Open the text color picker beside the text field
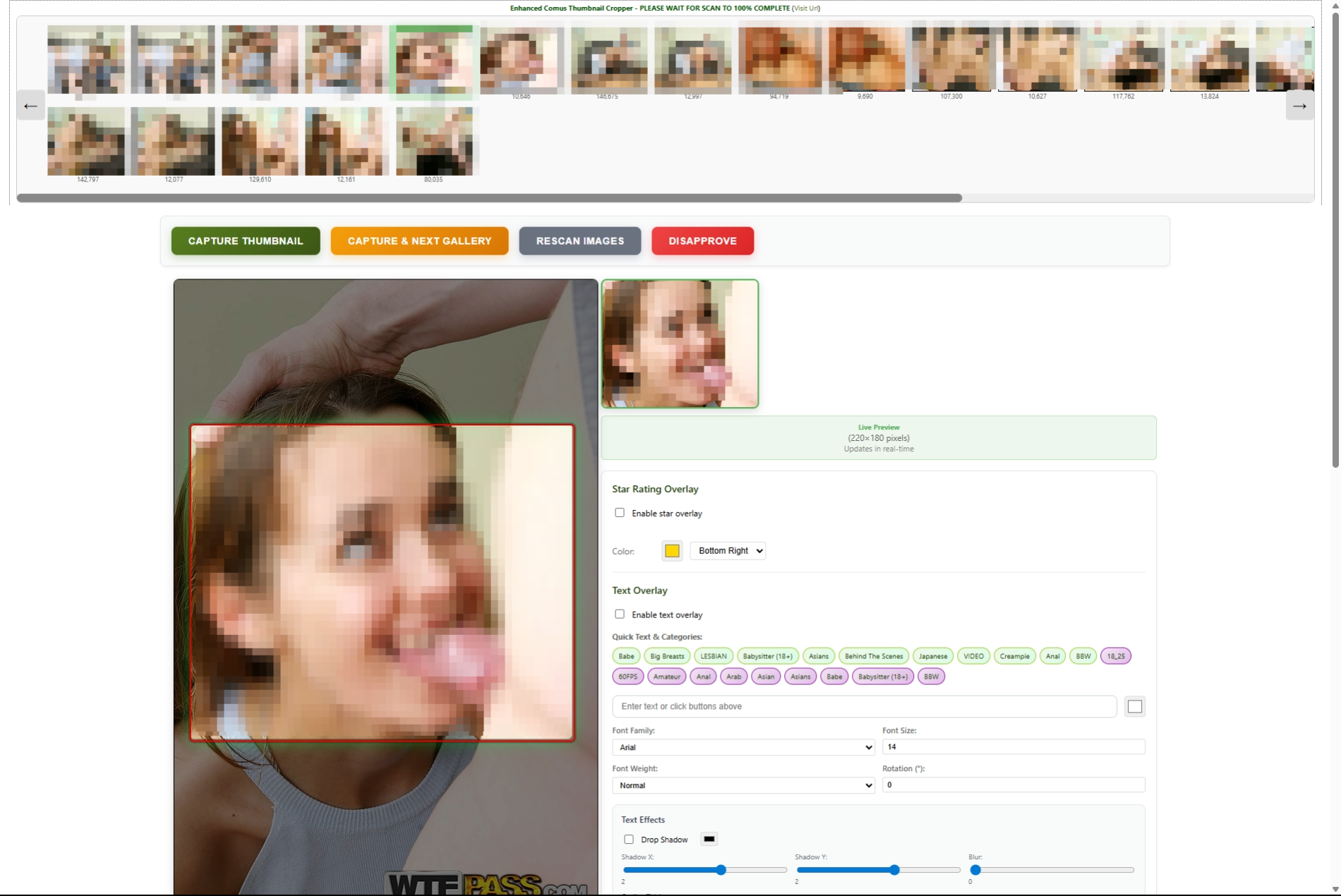The height and width of the screenshot is (896, 1341). 1135,706
